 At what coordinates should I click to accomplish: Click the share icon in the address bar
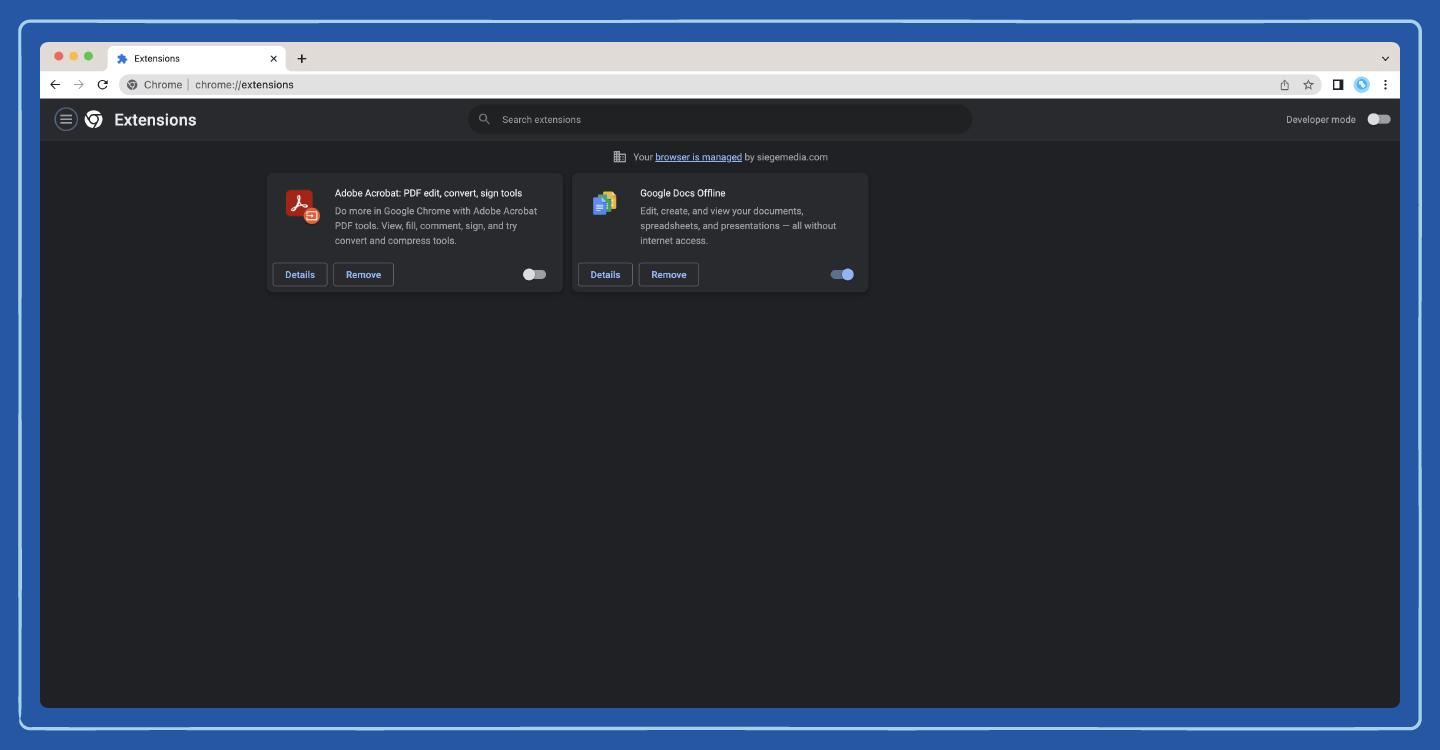tap(1283, 85)
